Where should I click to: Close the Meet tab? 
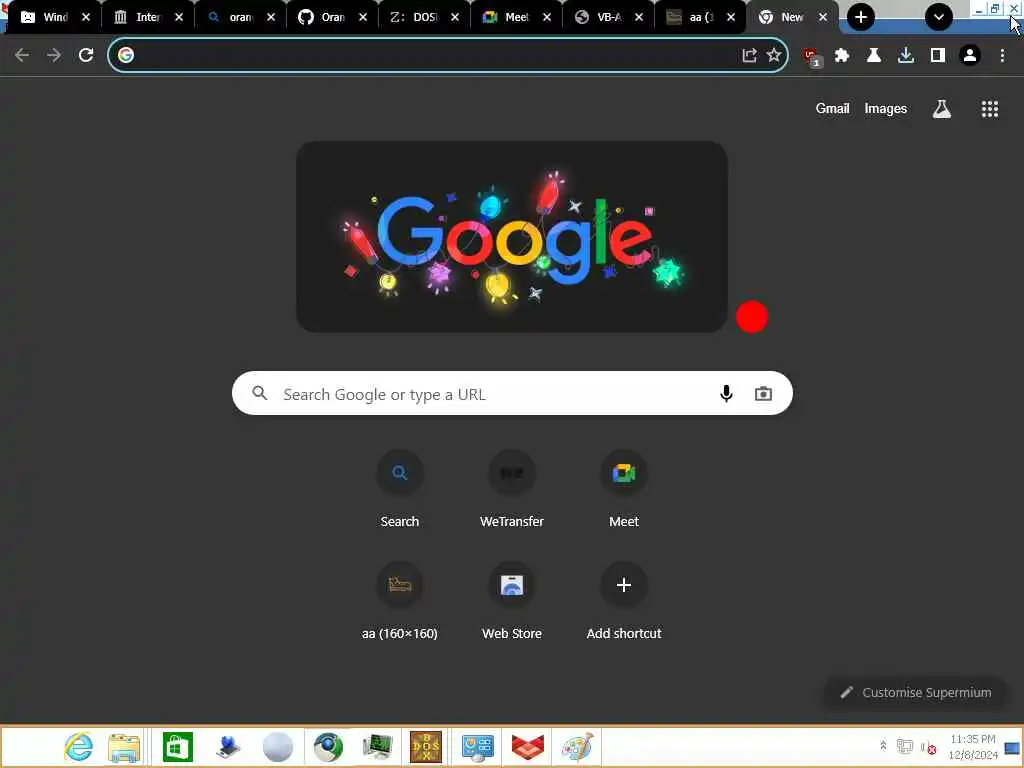547,17
